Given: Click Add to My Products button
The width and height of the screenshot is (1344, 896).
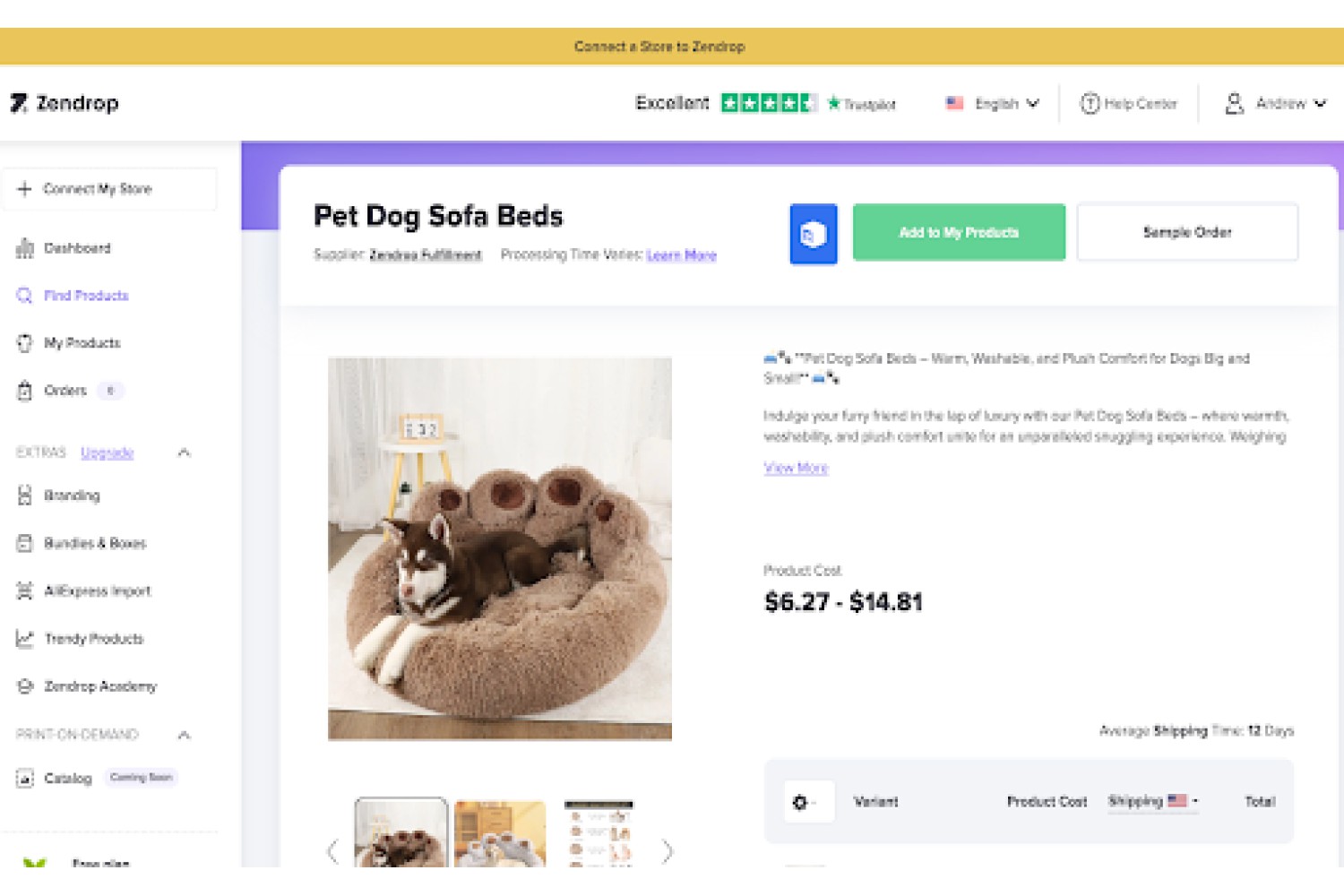Looking at the screenshot, I should coord(959,232).
